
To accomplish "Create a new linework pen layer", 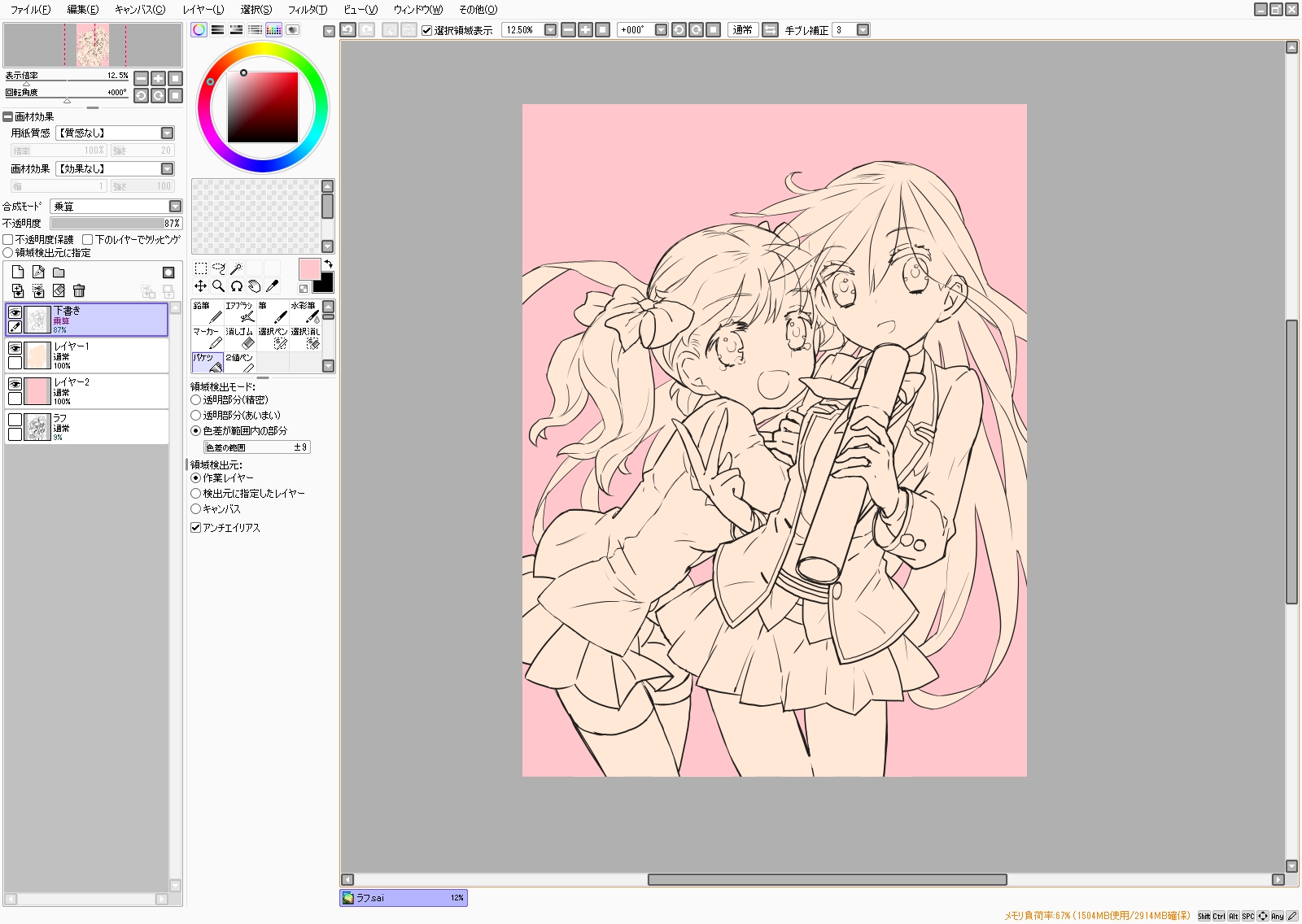I will [x=38, y=272].
